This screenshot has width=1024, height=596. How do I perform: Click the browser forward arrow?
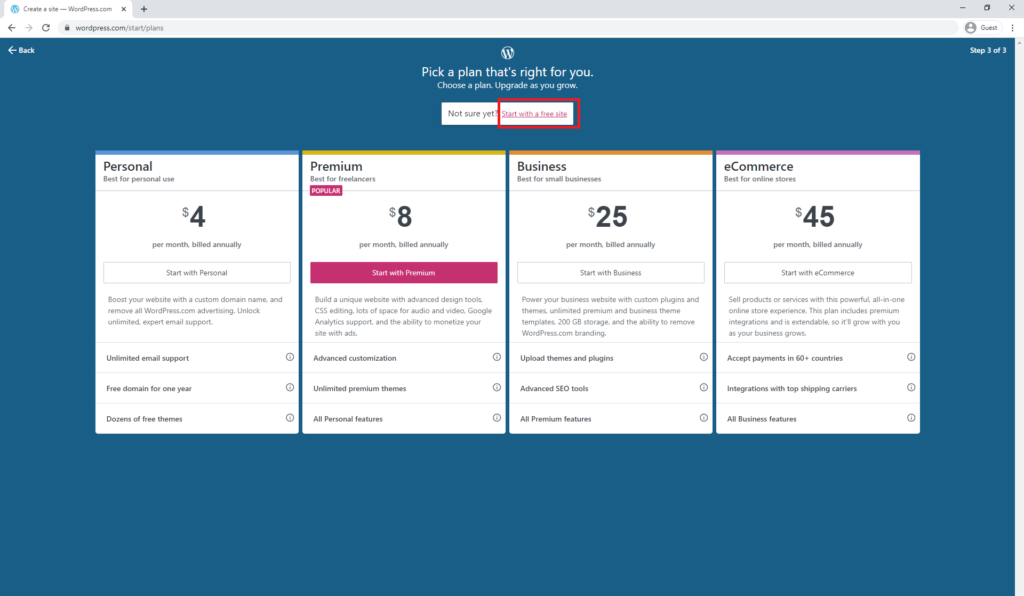click(29, 28)
